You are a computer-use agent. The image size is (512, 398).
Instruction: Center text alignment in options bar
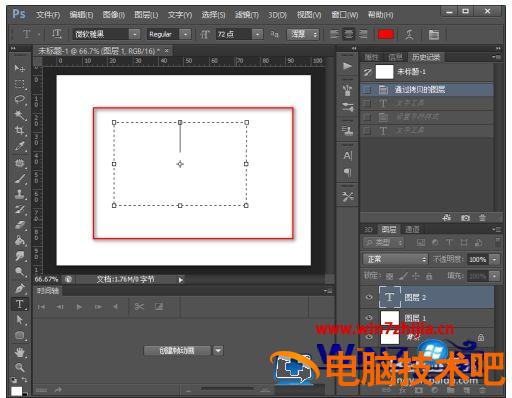click(x=348, y=34)
